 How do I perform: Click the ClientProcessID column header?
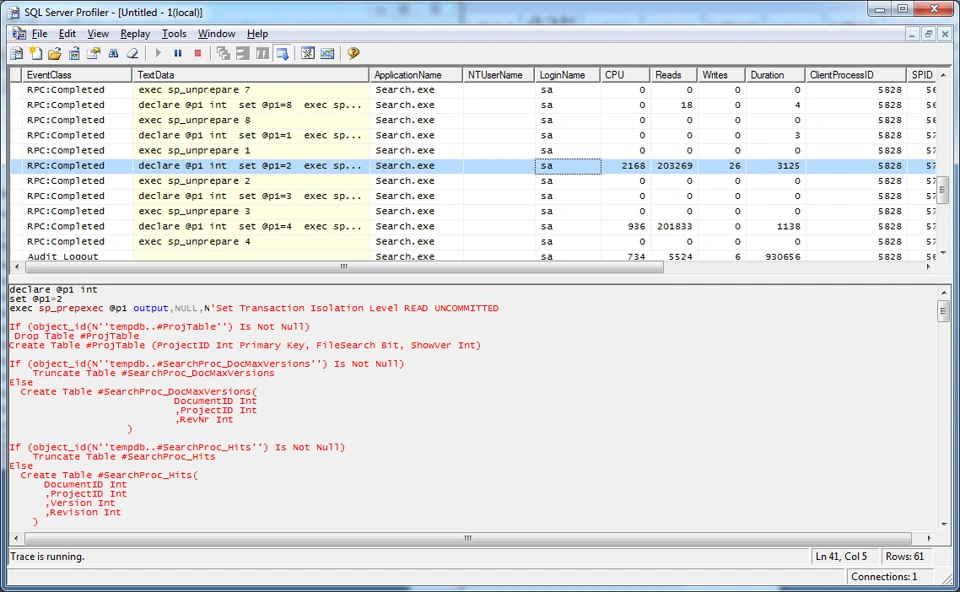click(x=855, y=75)
